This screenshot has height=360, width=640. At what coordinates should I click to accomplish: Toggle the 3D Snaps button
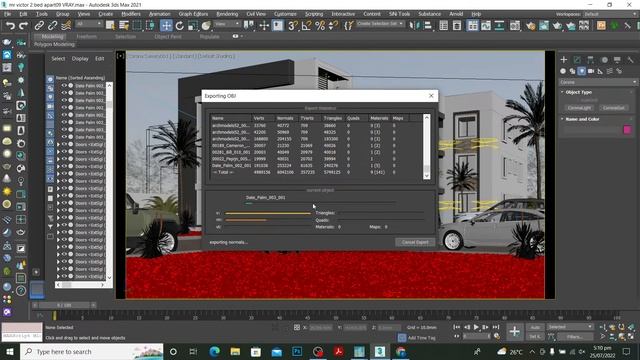[x=292, y=26]
